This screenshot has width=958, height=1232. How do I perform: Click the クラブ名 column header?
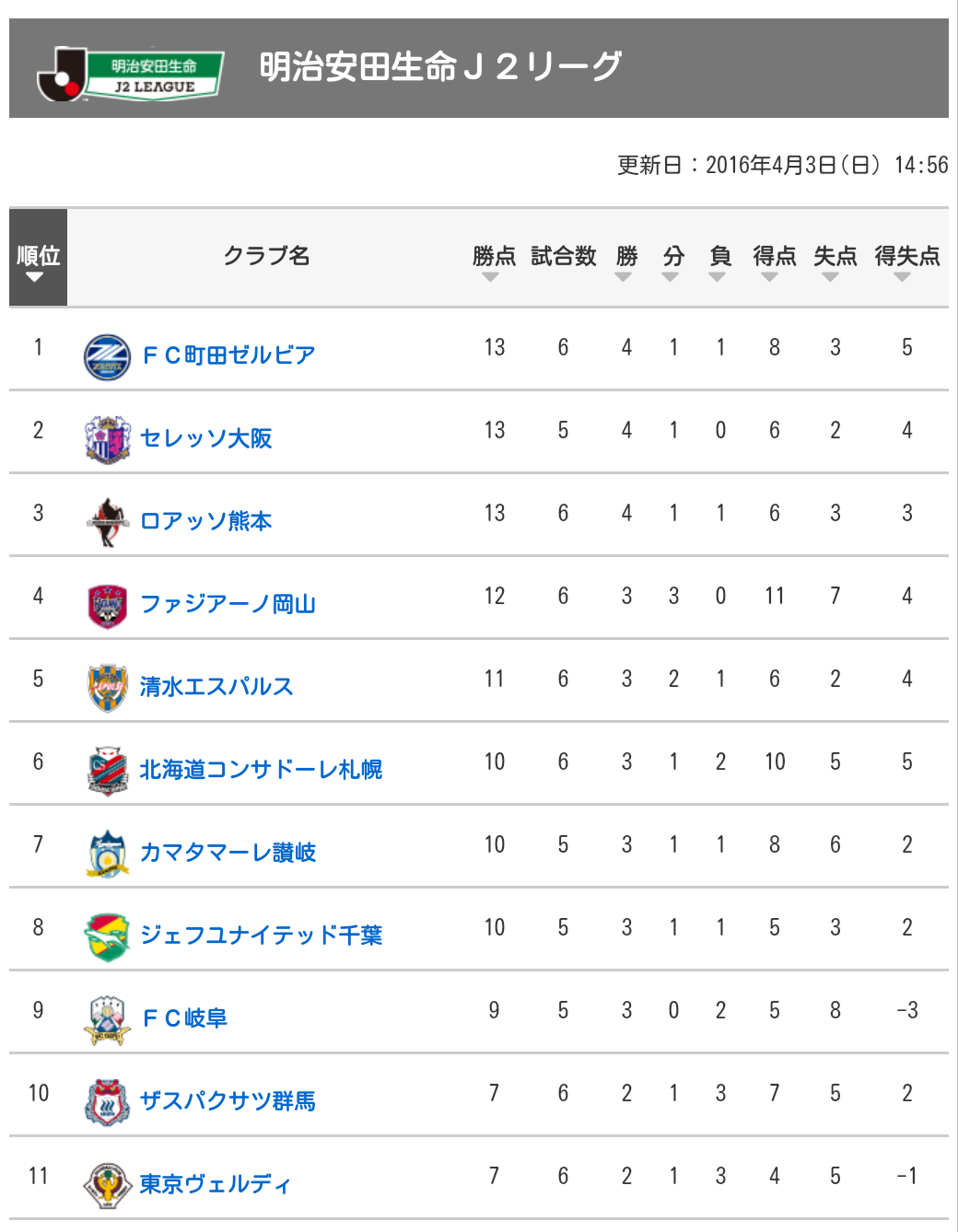click(267, 256)
